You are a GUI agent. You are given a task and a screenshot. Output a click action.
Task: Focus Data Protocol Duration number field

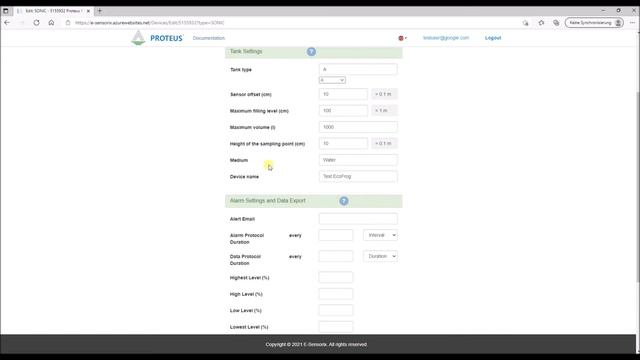click(336, 256)
